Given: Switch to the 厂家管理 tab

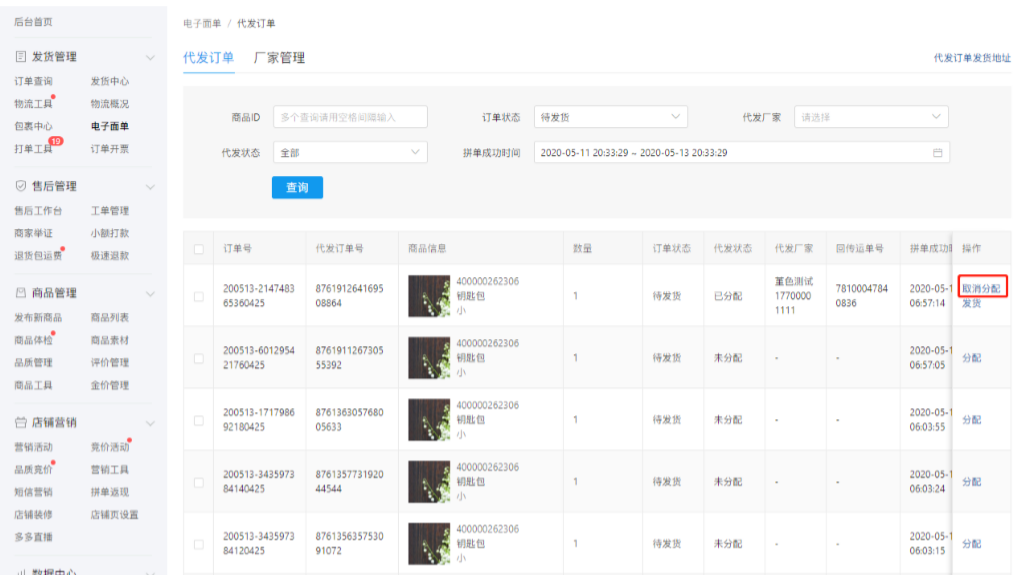Looking at the screenshot, I should (279, 58).
